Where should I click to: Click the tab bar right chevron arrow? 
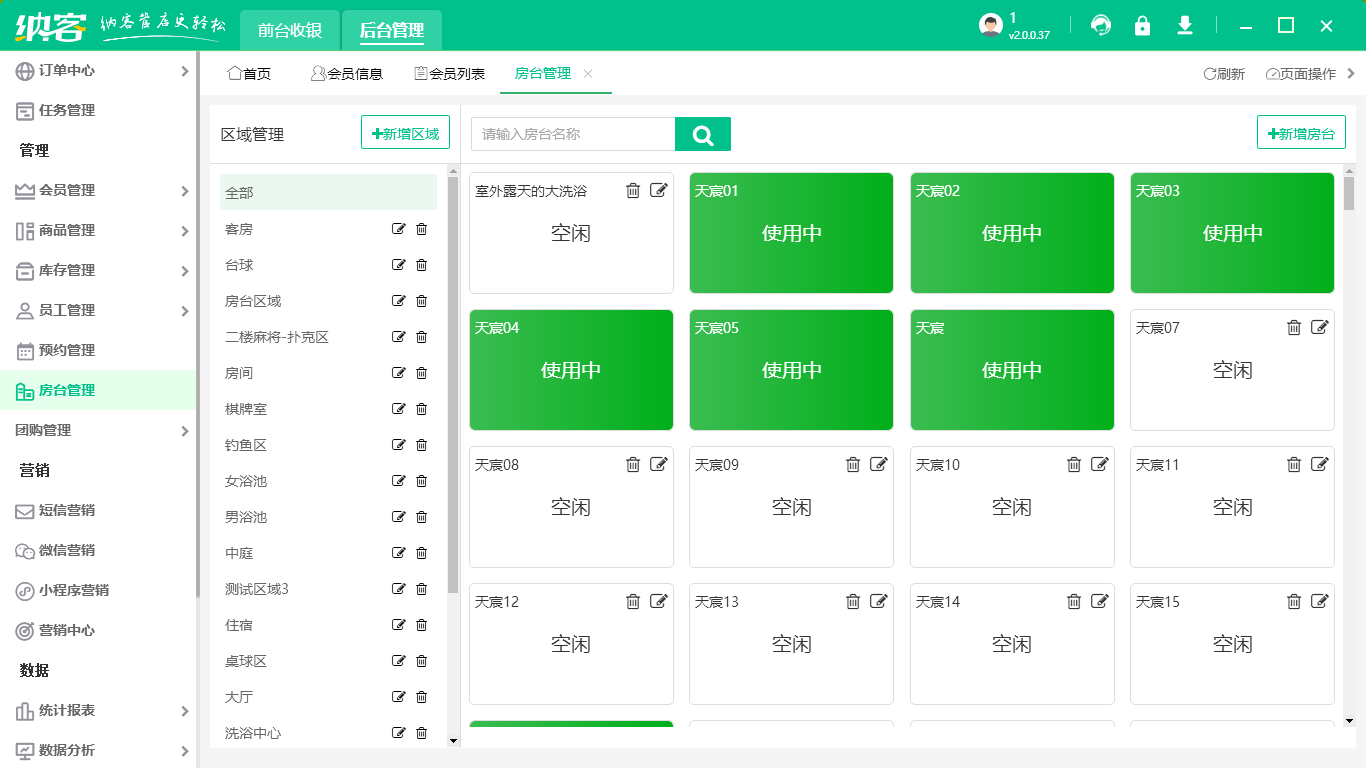tap(1351, 73)
